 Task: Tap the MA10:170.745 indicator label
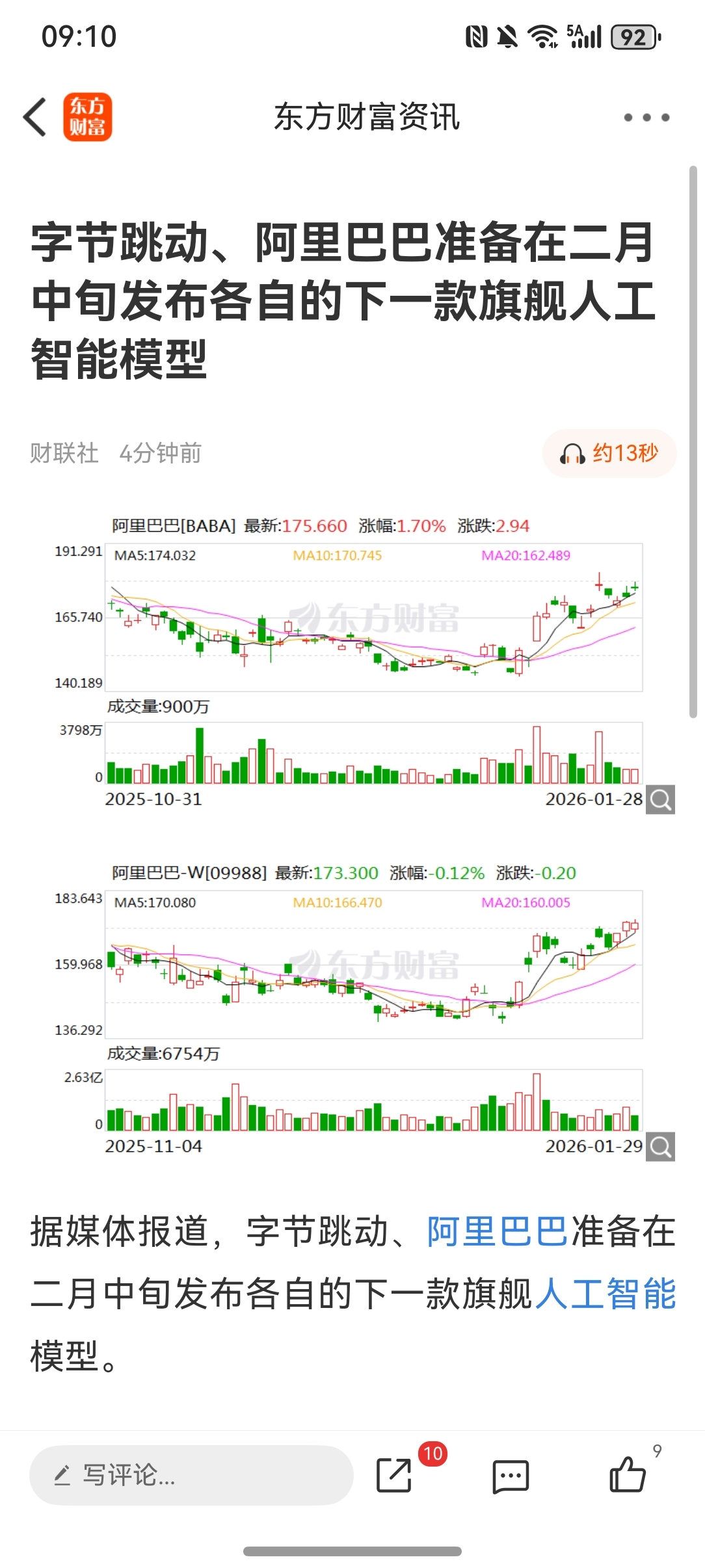[337, 556]
